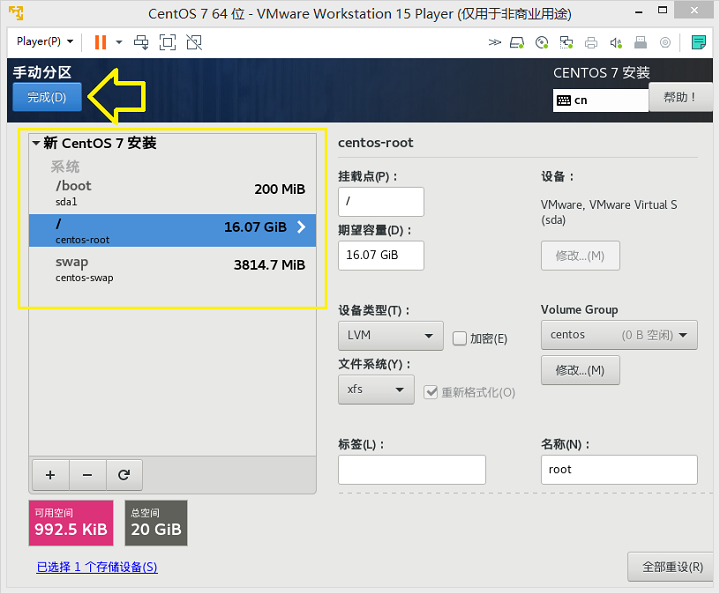This screenshot has width=720, height=594.
Task: Click the USB device icon in toolbar
Action: click(641, 43)
